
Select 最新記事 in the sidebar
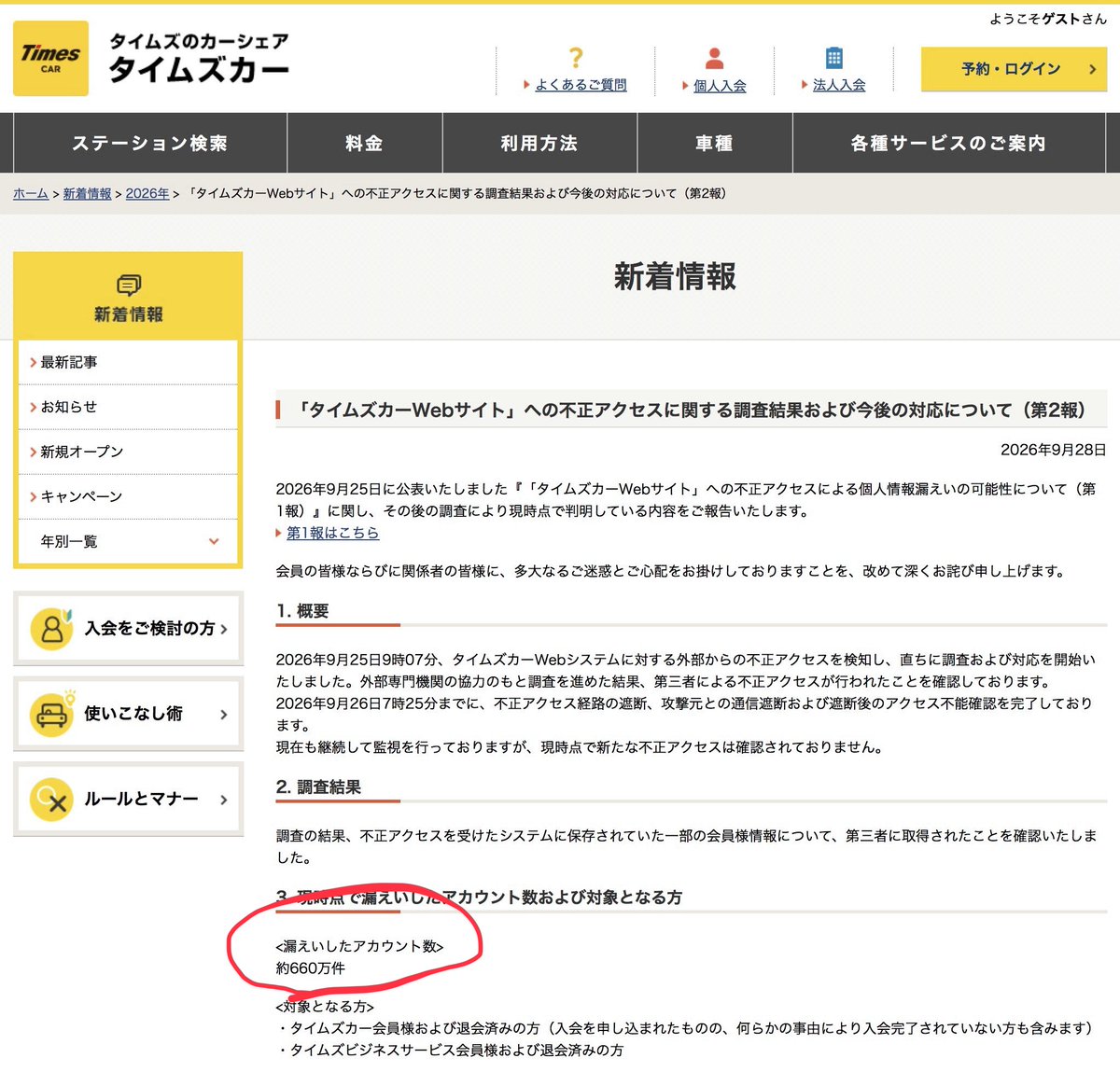pyautogui.click(x=128, y=362)
